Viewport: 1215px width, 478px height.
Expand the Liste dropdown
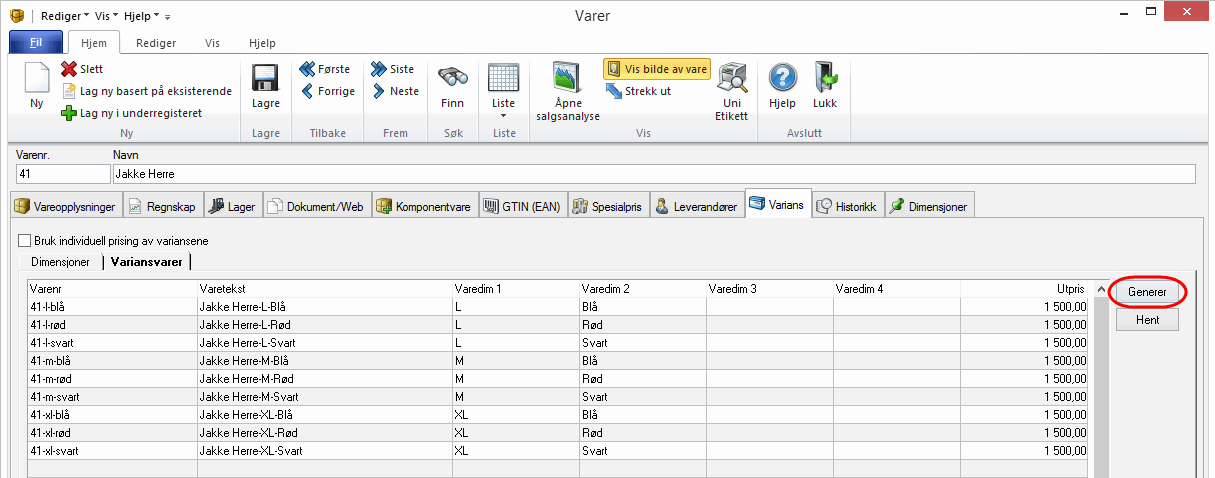(x=503, y=115)
